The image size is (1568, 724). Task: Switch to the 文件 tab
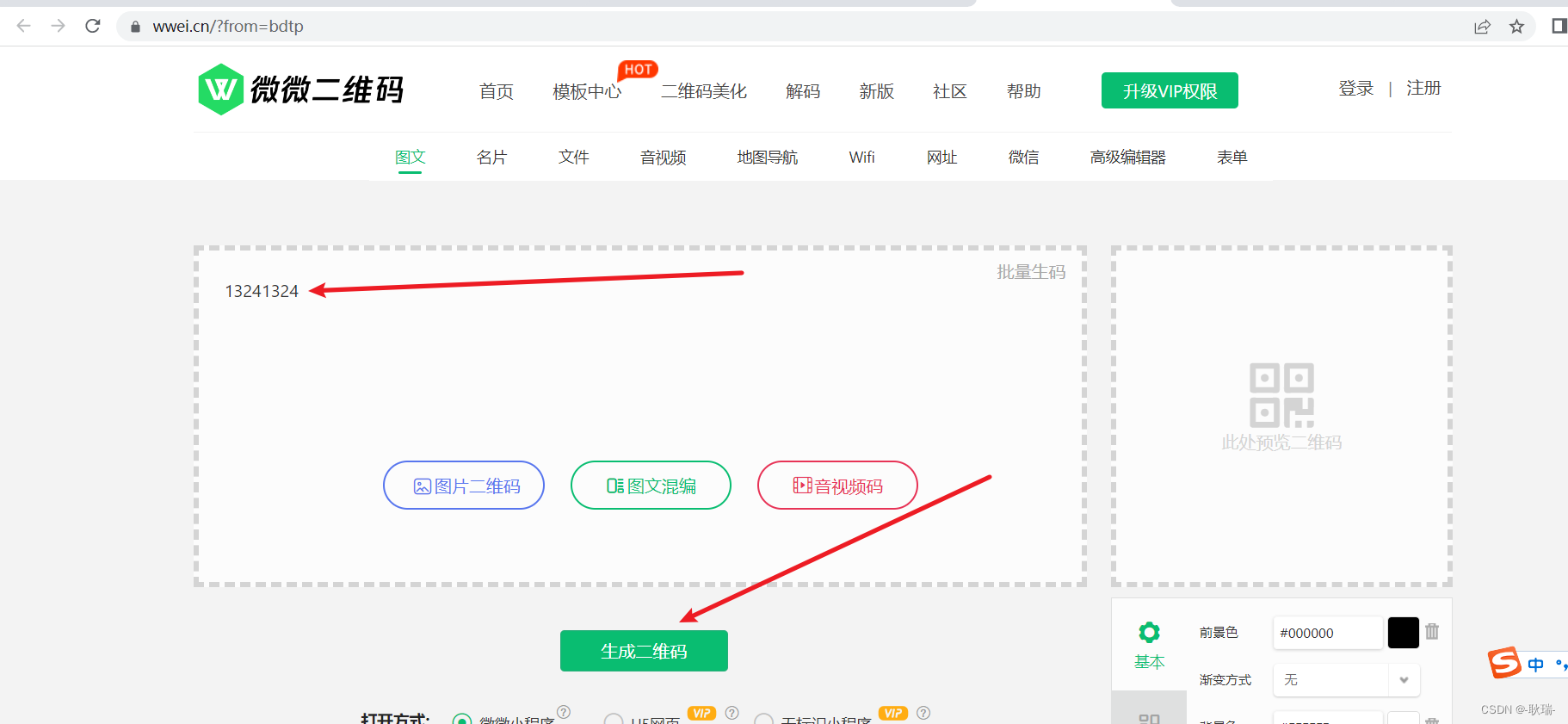[x=574, y=157]
